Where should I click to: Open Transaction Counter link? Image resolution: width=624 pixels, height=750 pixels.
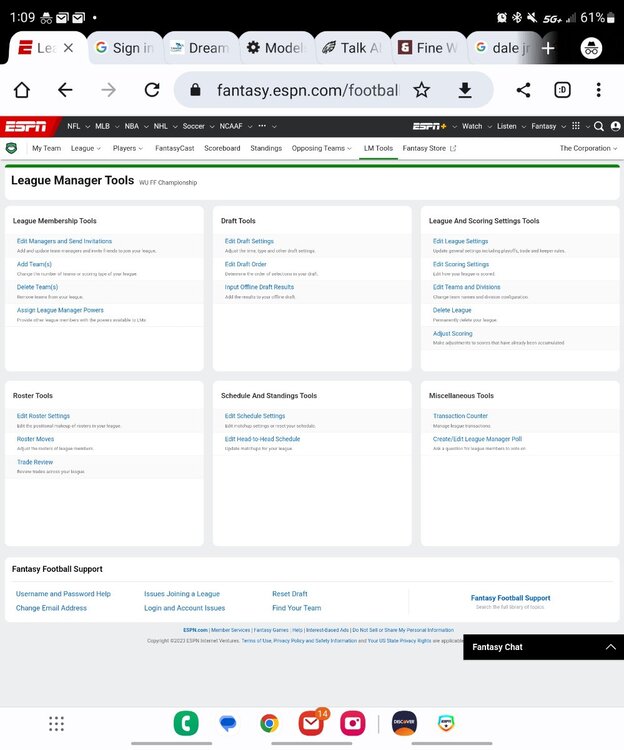pos(460,416)
